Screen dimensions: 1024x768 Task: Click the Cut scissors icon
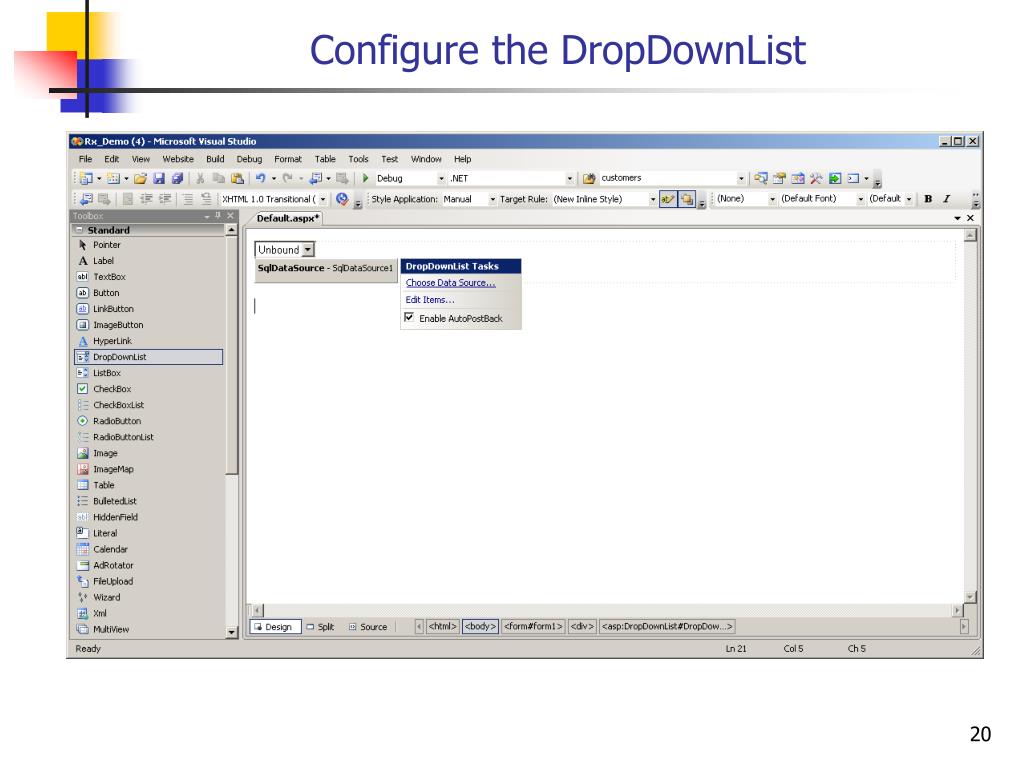point(200,178)
